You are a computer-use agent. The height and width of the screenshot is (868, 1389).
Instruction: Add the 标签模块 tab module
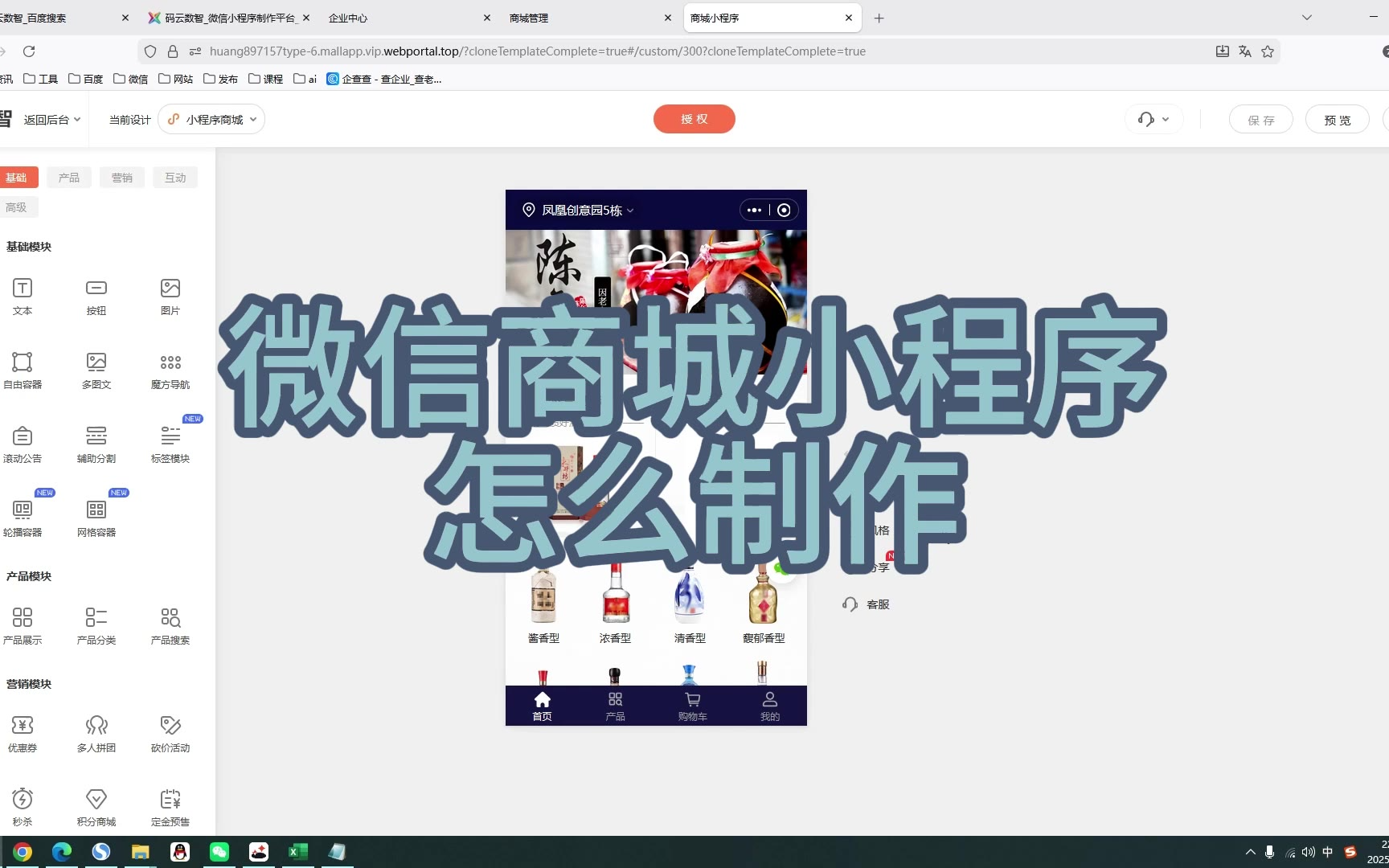[170, 444]
